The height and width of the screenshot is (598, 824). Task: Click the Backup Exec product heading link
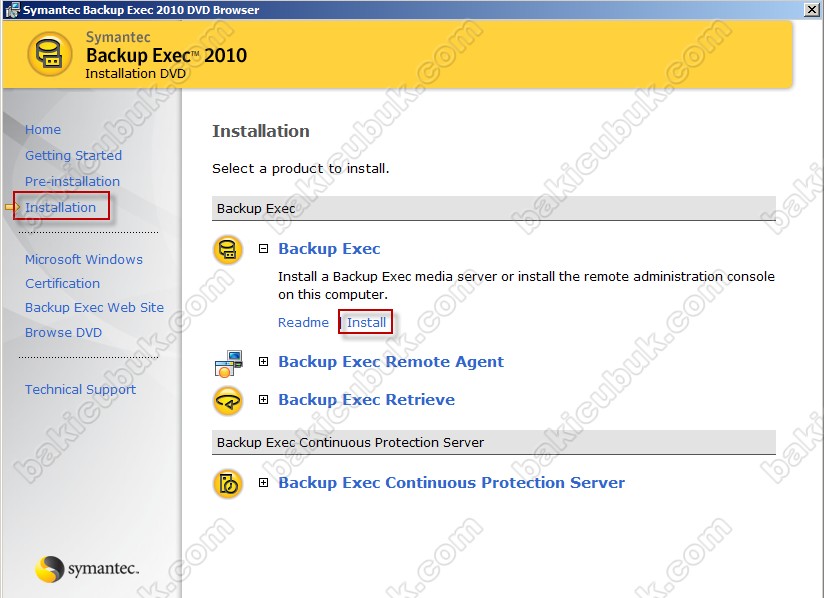point(329,249)
